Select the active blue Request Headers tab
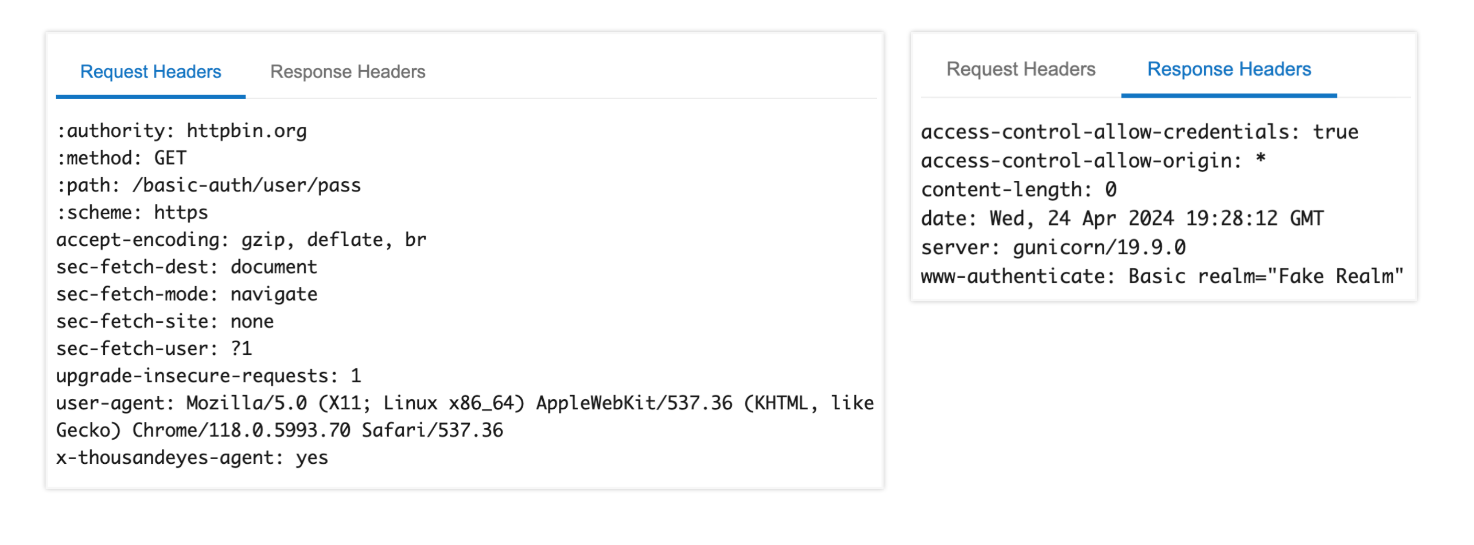Screen dimensions: 1474x545 151,72
